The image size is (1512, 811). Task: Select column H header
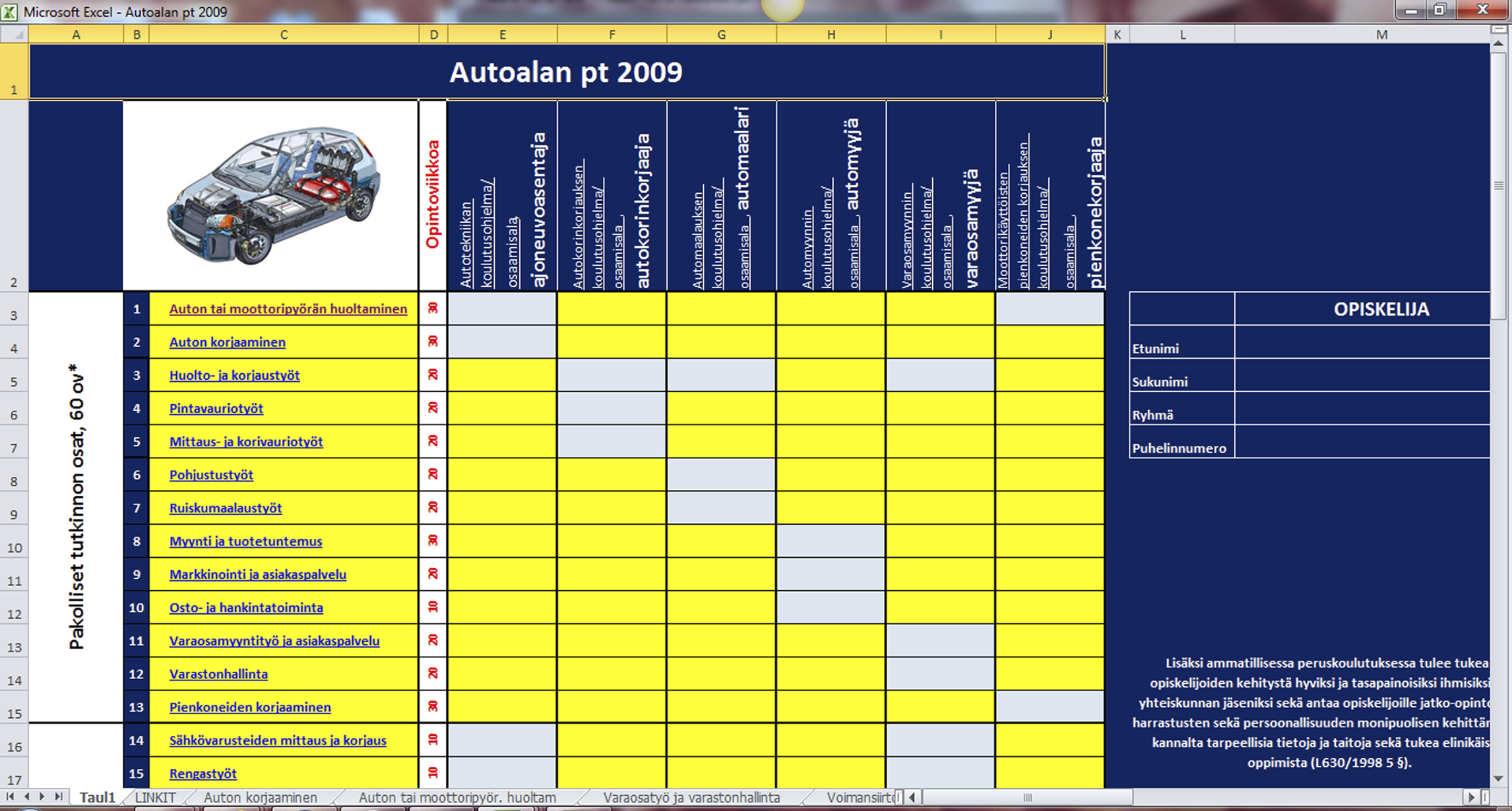(831, 34)
